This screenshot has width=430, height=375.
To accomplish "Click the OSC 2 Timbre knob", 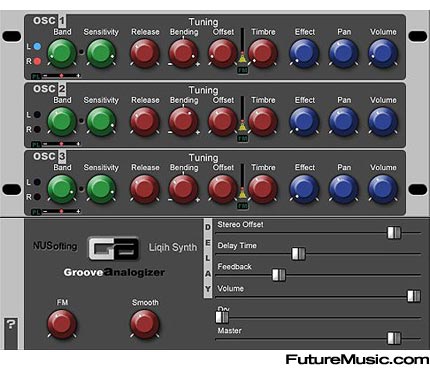I will 263,122.
